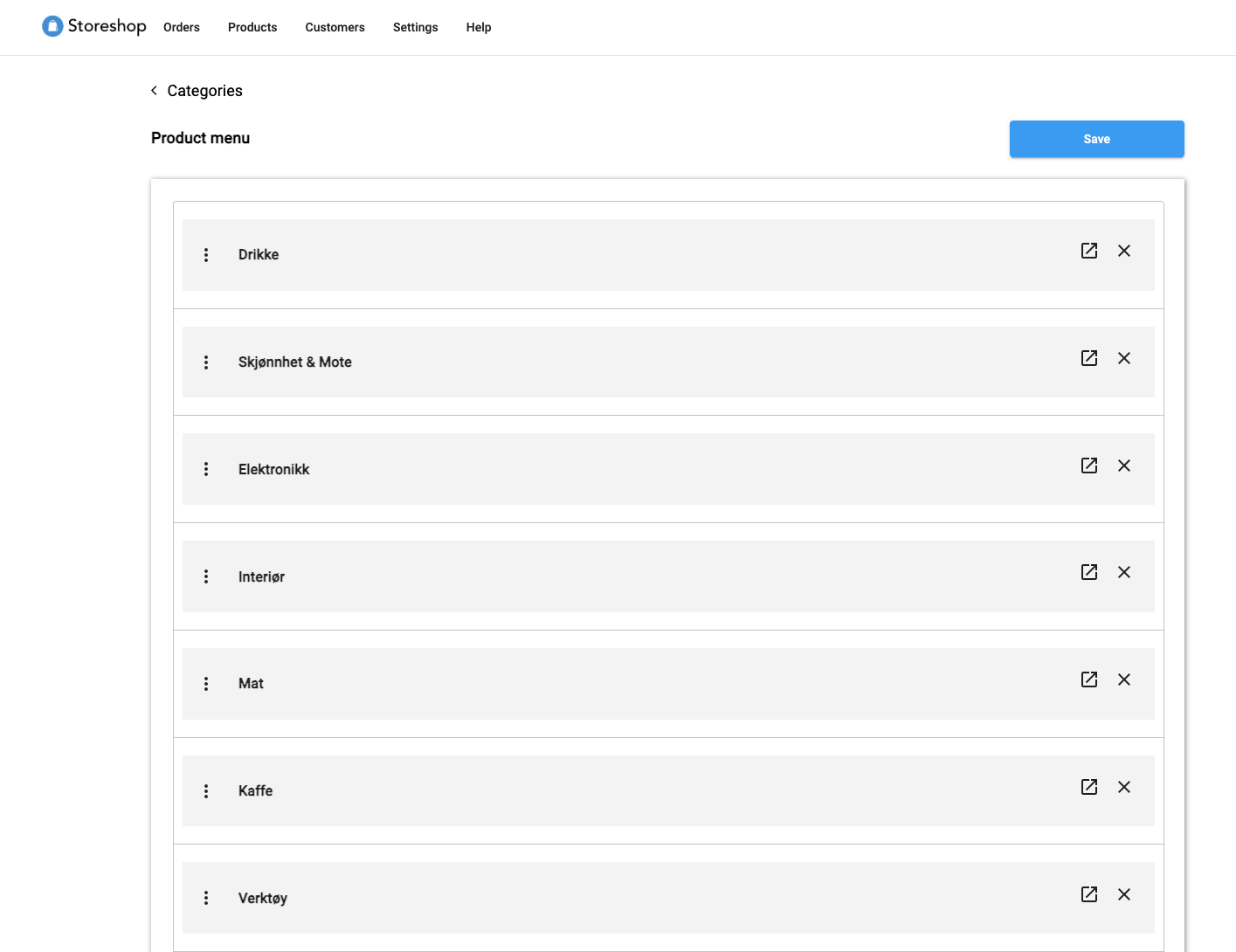This screenshot has height=952, width=1236.
Task: Open the three-dot menu for Drikke
Action: point(206,255)
